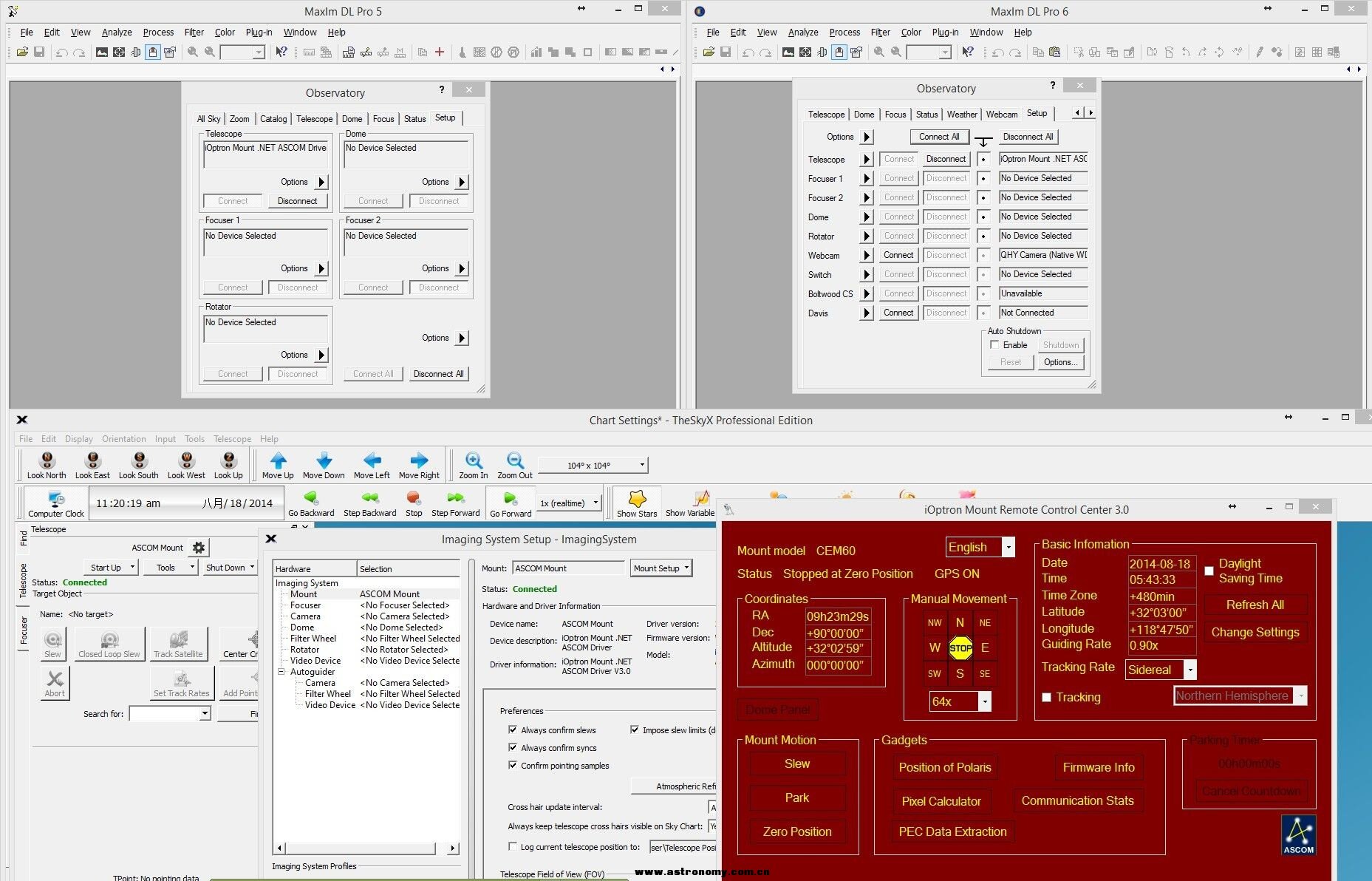
Task: Open language dropdown showing English
Action: click(x=1008, y=547)
